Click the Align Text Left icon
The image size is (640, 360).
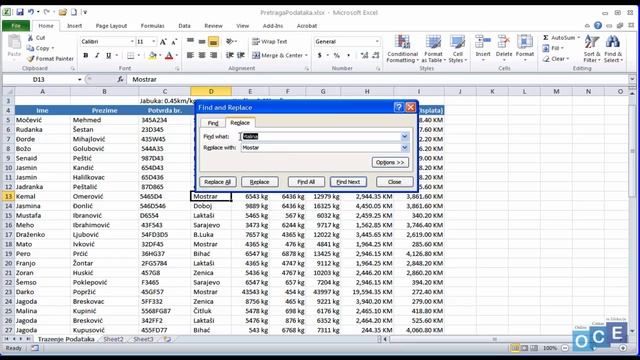tap(191, 56)
